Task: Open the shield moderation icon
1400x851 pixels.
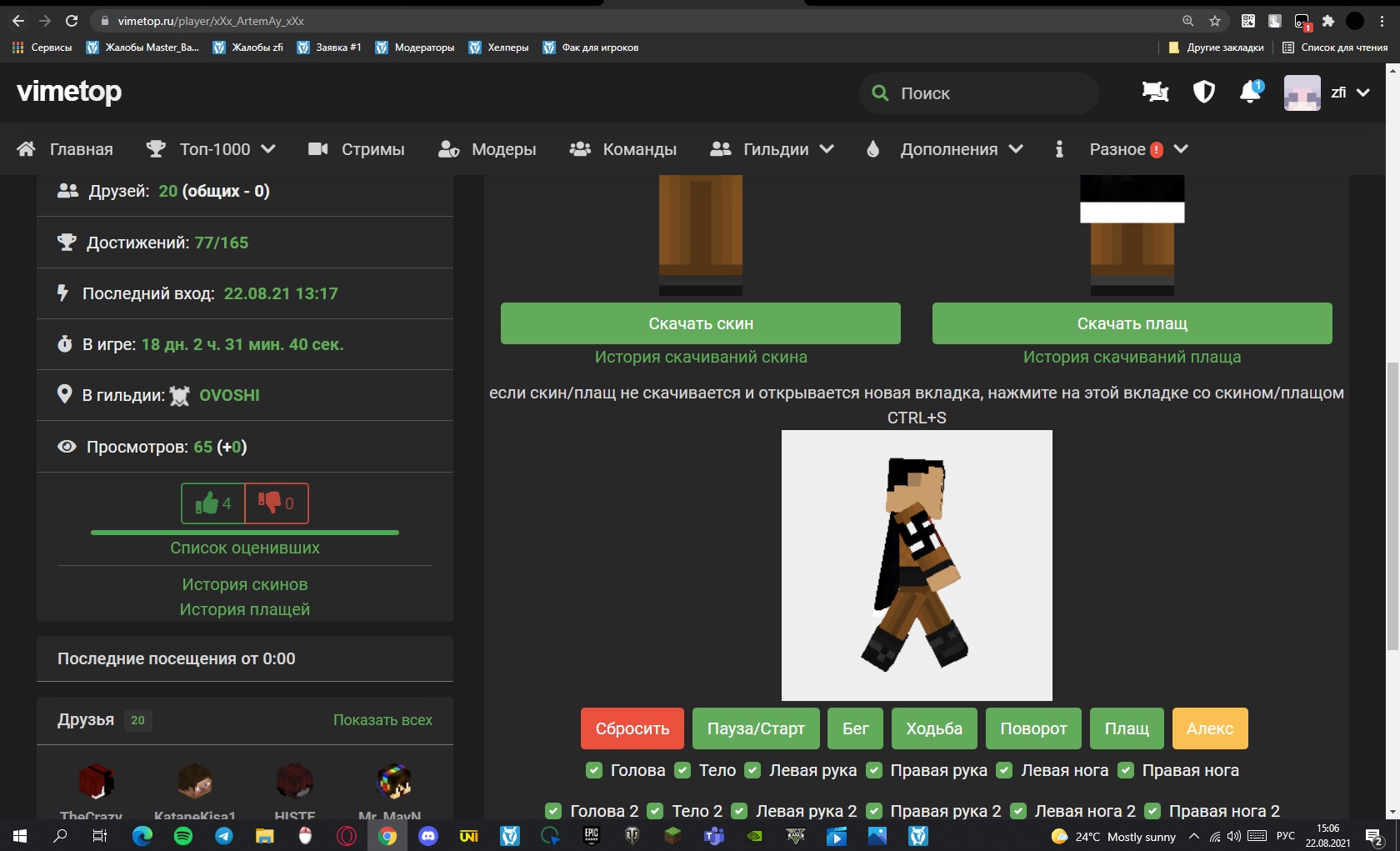Action: coord(1203,93)
